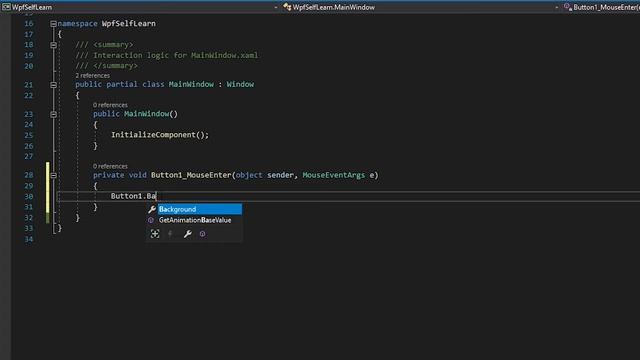Open '0 references' above the MainWindow constructor
640x360 pixels.
pyautogui.click(x=110, y=105)
